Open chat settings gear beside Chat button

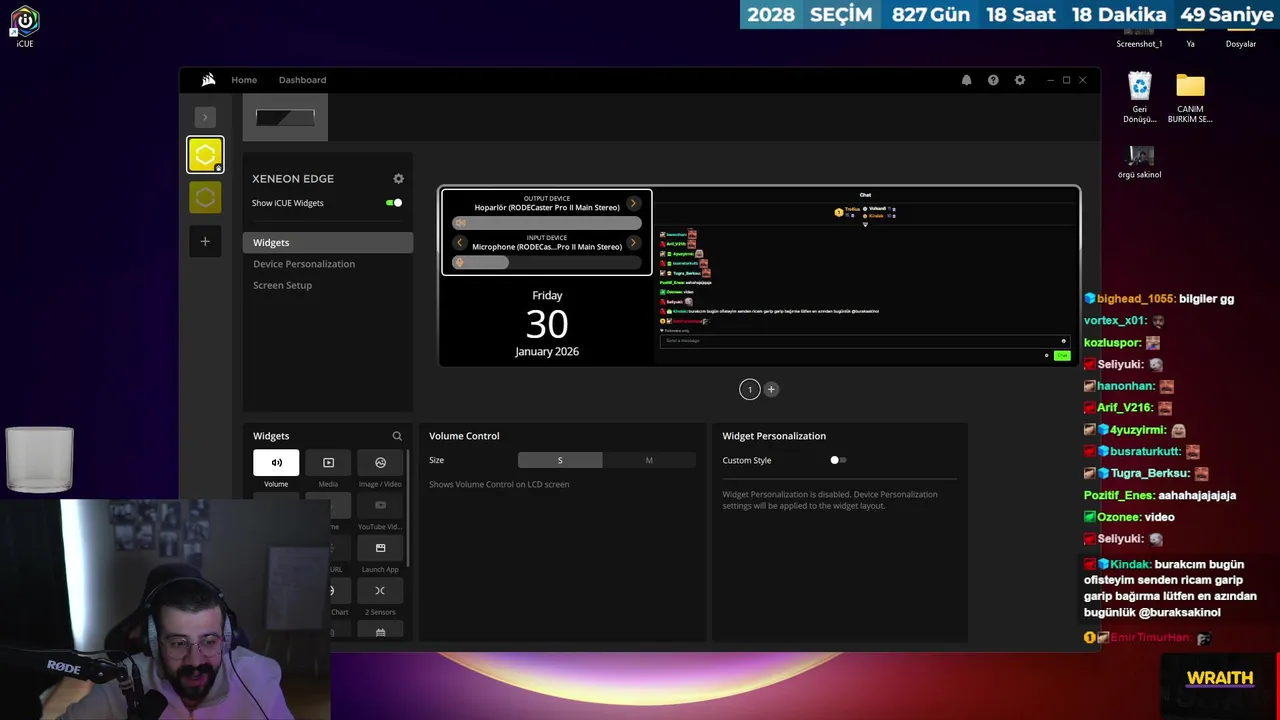(1047, 355)
